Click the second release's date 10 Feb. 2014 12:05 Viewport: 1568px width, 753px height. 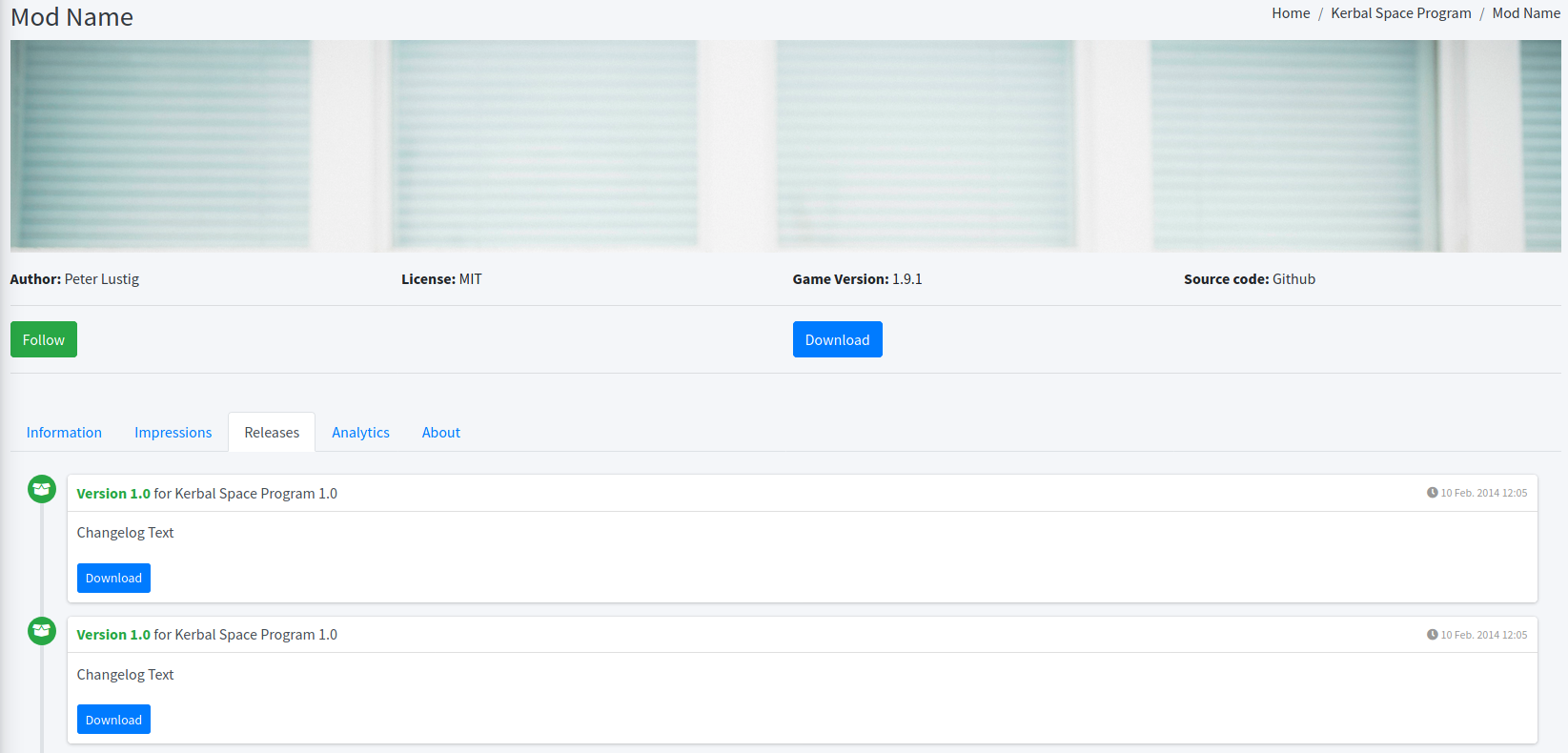click(1483, 635)
